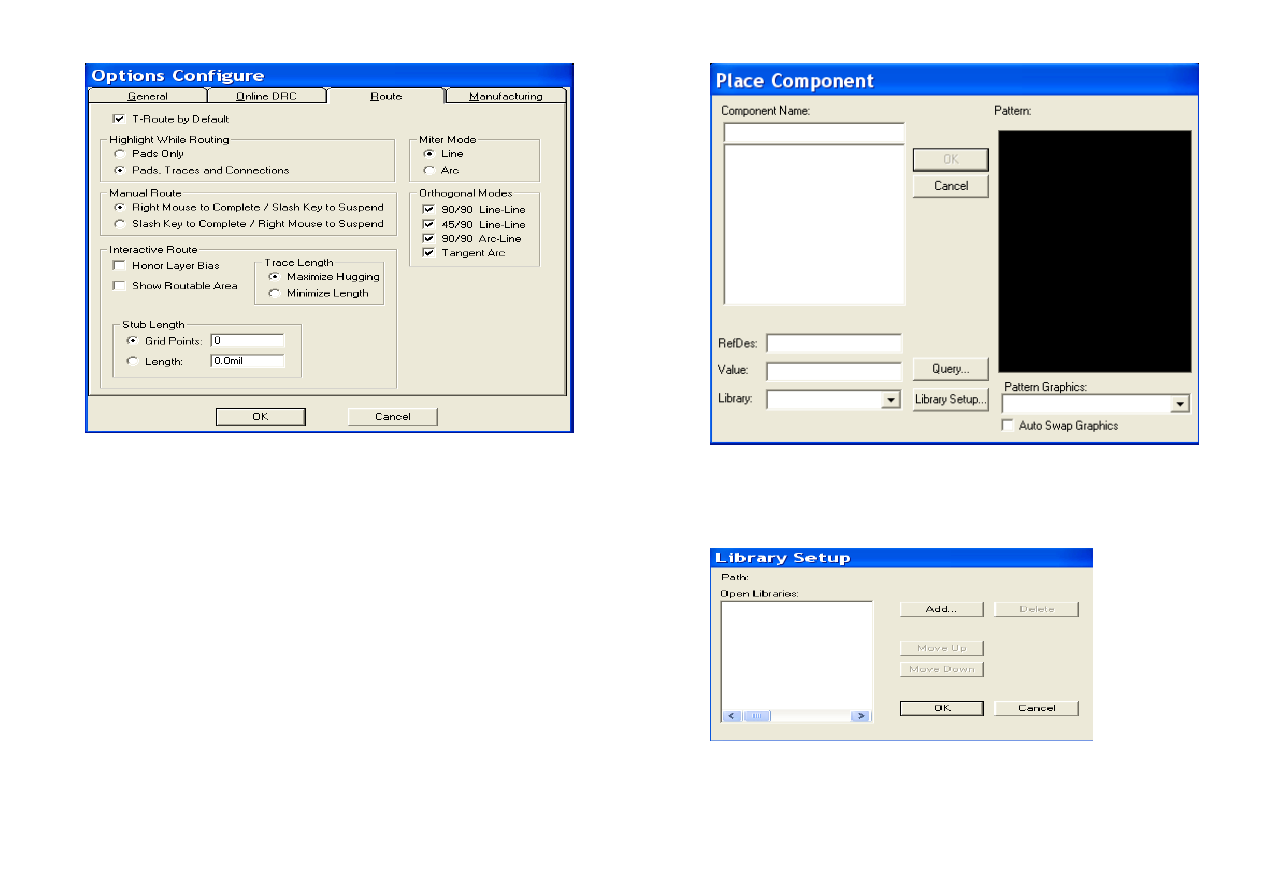
Task: Open the Library dropdown
Action: tap(890, 400)
